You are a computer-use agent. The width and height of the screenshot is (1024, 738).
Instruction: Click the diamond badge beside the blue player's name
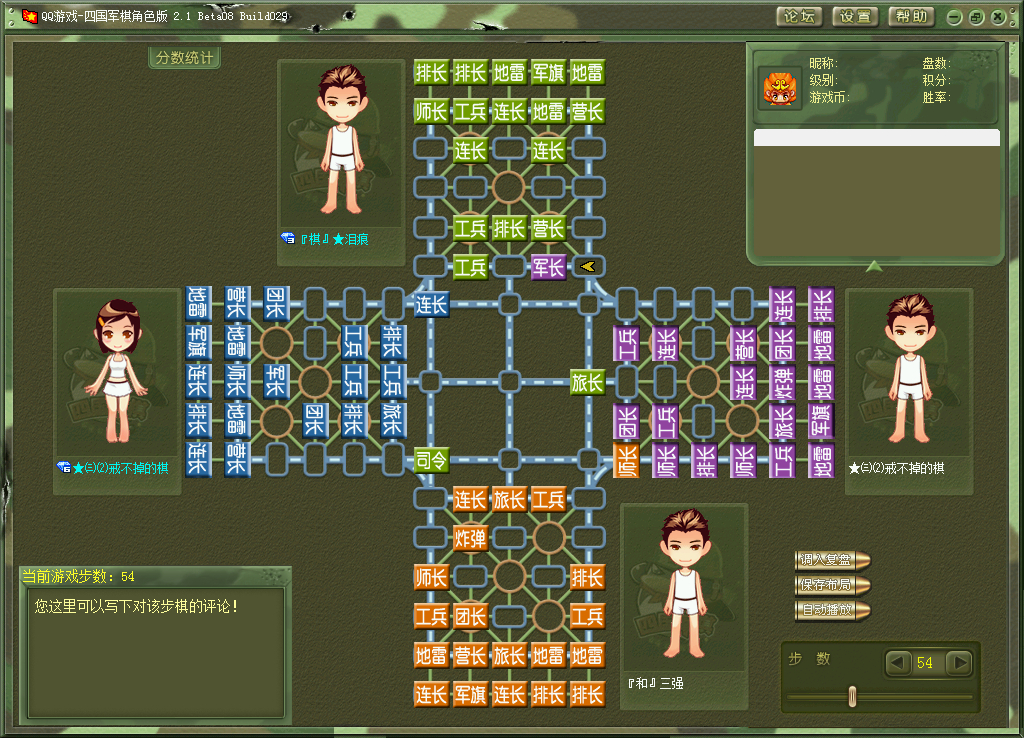(63, 467)
